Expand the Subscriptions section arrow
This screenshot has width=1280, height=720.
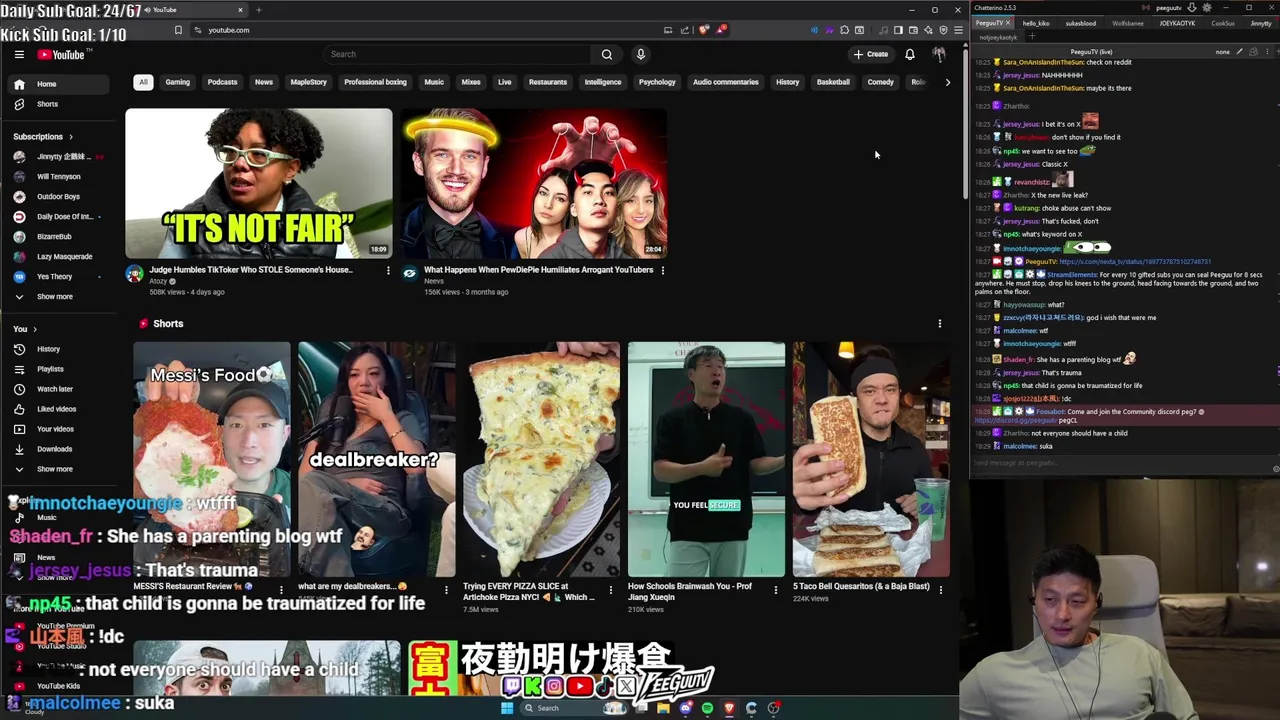(71, 137)
